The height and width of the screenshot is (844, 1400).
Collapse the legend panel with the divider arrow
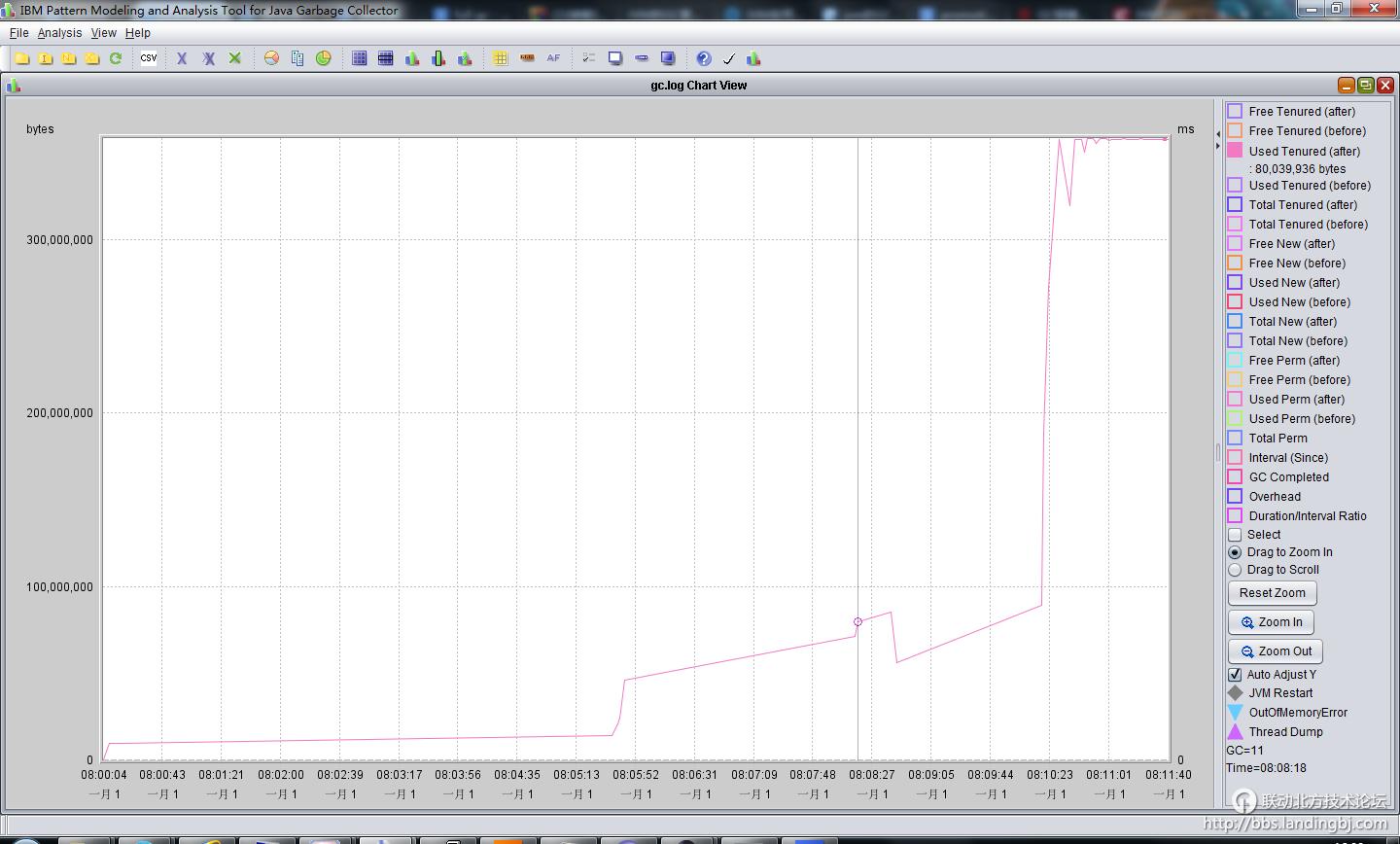pos(1218,146)
